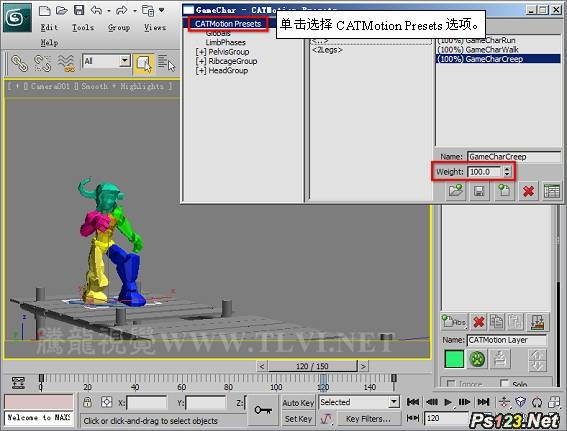The image size is (567, 431).
Task: Click the large Set Keys key button
Action: [x=263, y=410]
